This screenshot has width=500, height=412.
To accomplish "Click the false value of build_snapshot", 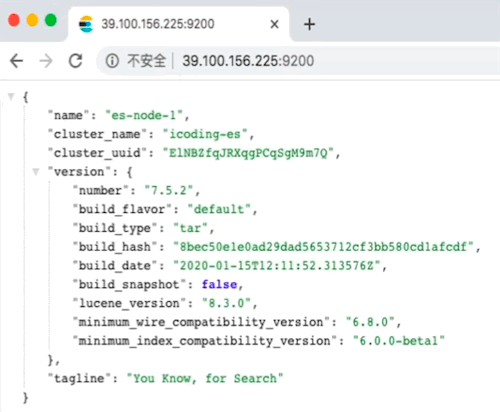I will tap(219, 284).
